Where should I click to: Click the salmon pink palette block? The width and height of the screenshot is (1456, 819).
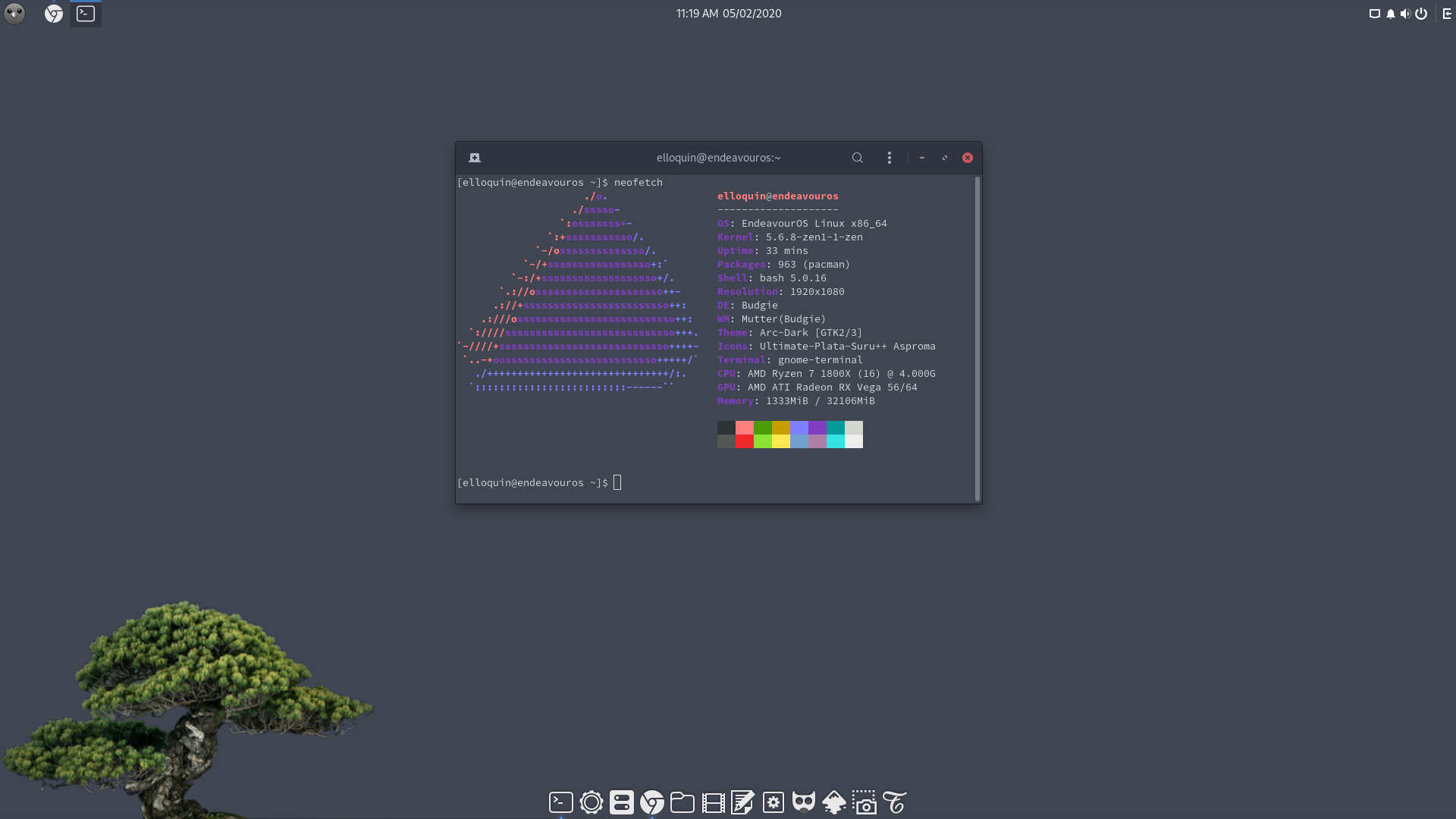[x=745, y=428]
